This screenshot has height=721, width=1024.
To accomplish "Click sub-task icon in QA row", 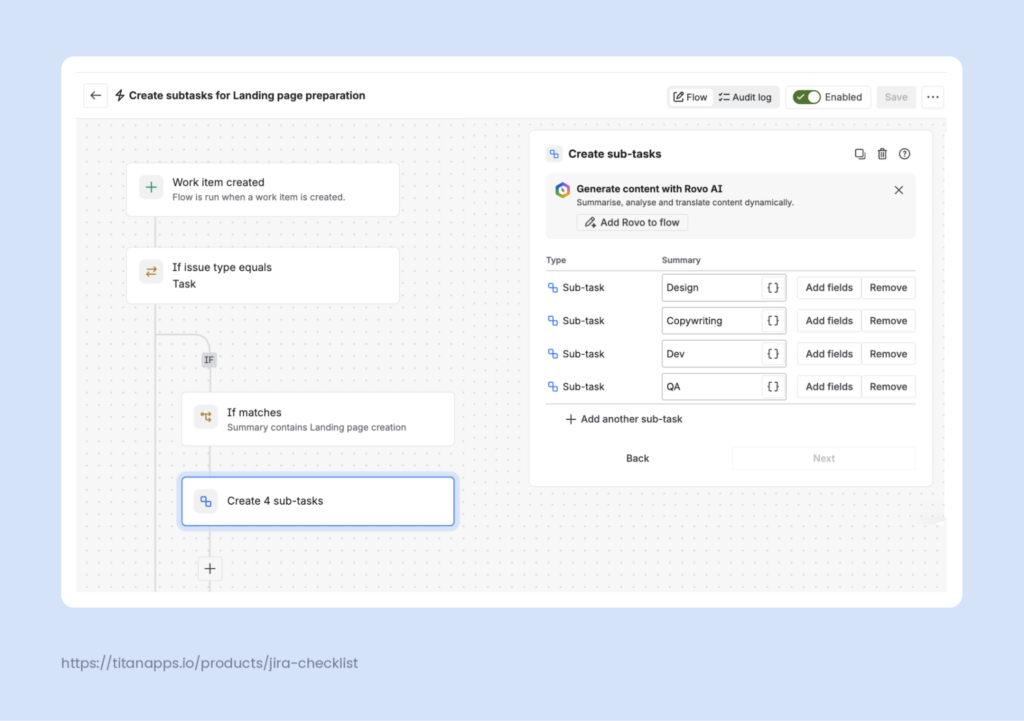I will tap(552, 387).
